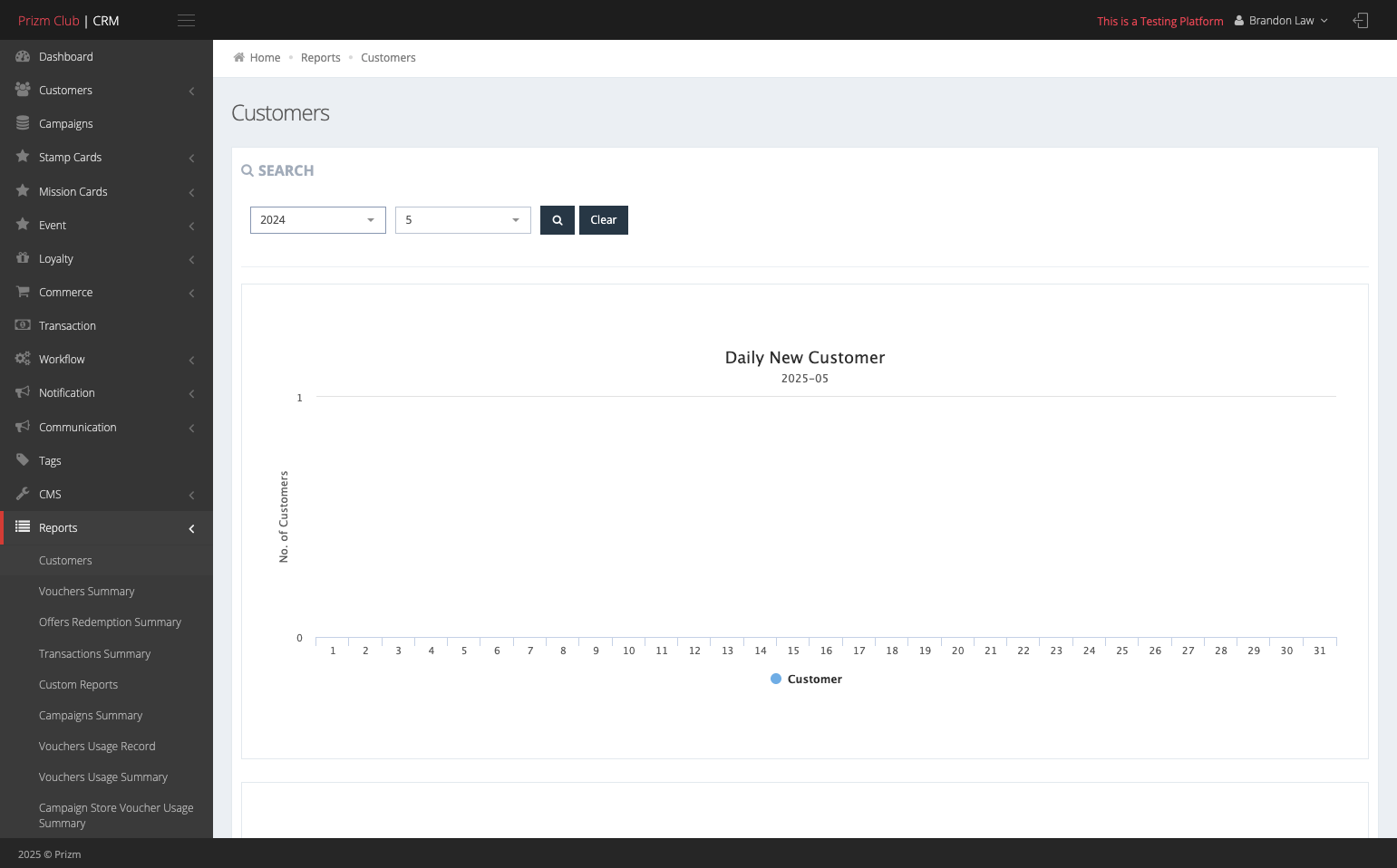Click the logout icon in top bar
The image size is (1397, 868).
1360,20
